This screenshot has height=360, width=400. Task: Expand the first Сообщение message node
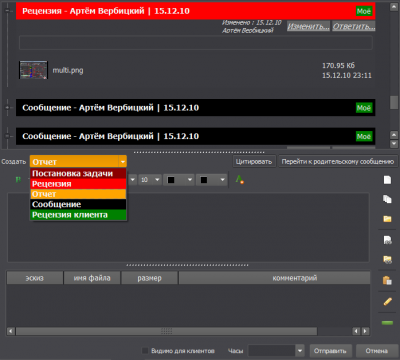click(8, 107)
